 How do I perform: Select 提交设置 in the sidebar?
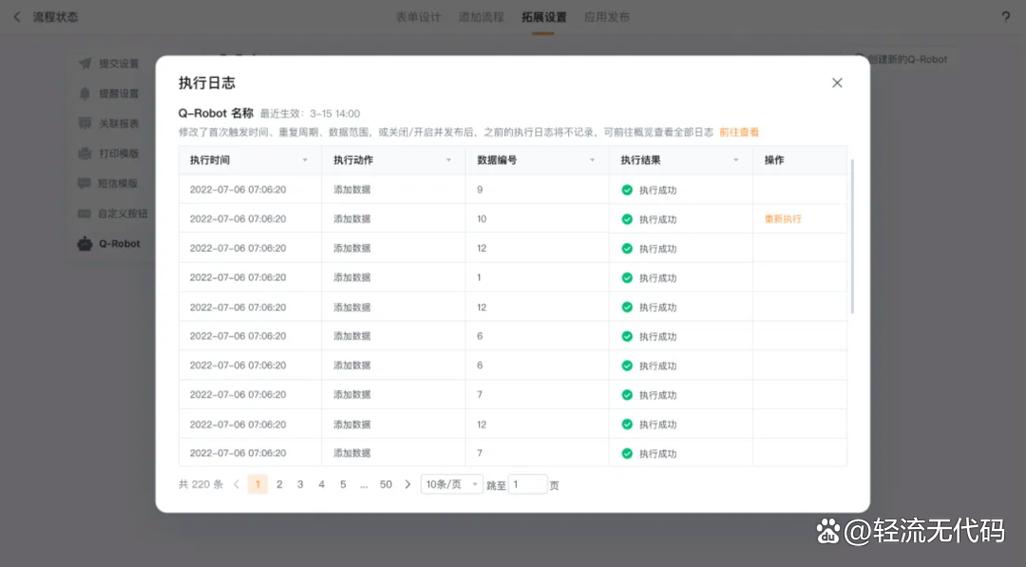[x=118, y=63]
